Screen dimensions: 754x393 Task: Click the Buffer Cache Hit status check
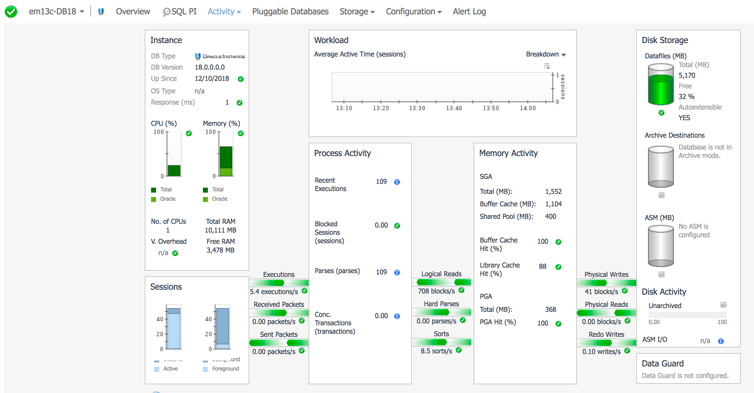558,242
